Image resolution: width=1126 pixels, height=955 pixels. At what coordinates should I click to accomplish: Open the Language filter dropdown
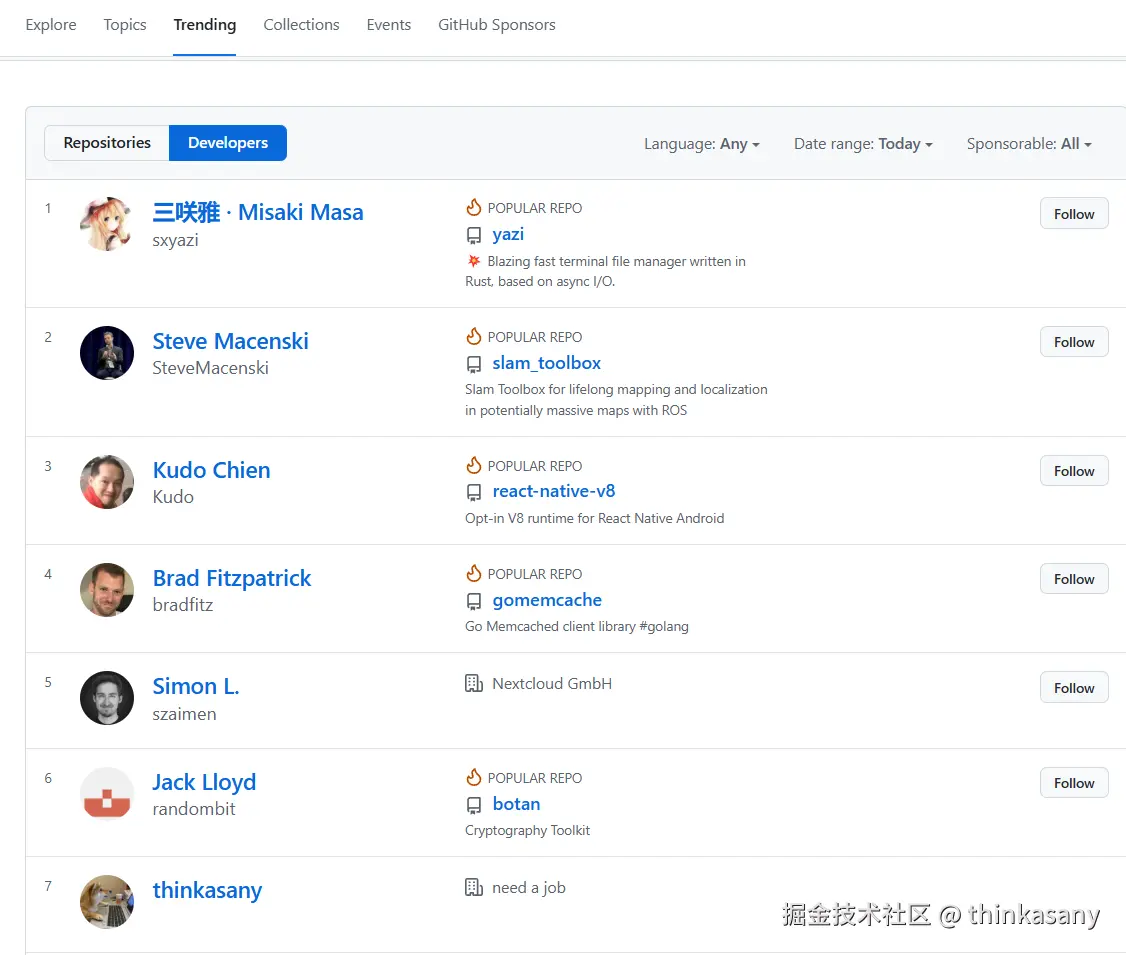click(x=703, y=144)
